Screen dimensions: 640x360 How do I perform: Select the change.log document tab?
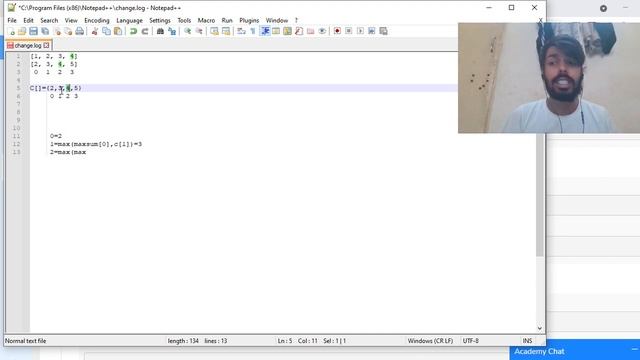(x=28, y=45)
